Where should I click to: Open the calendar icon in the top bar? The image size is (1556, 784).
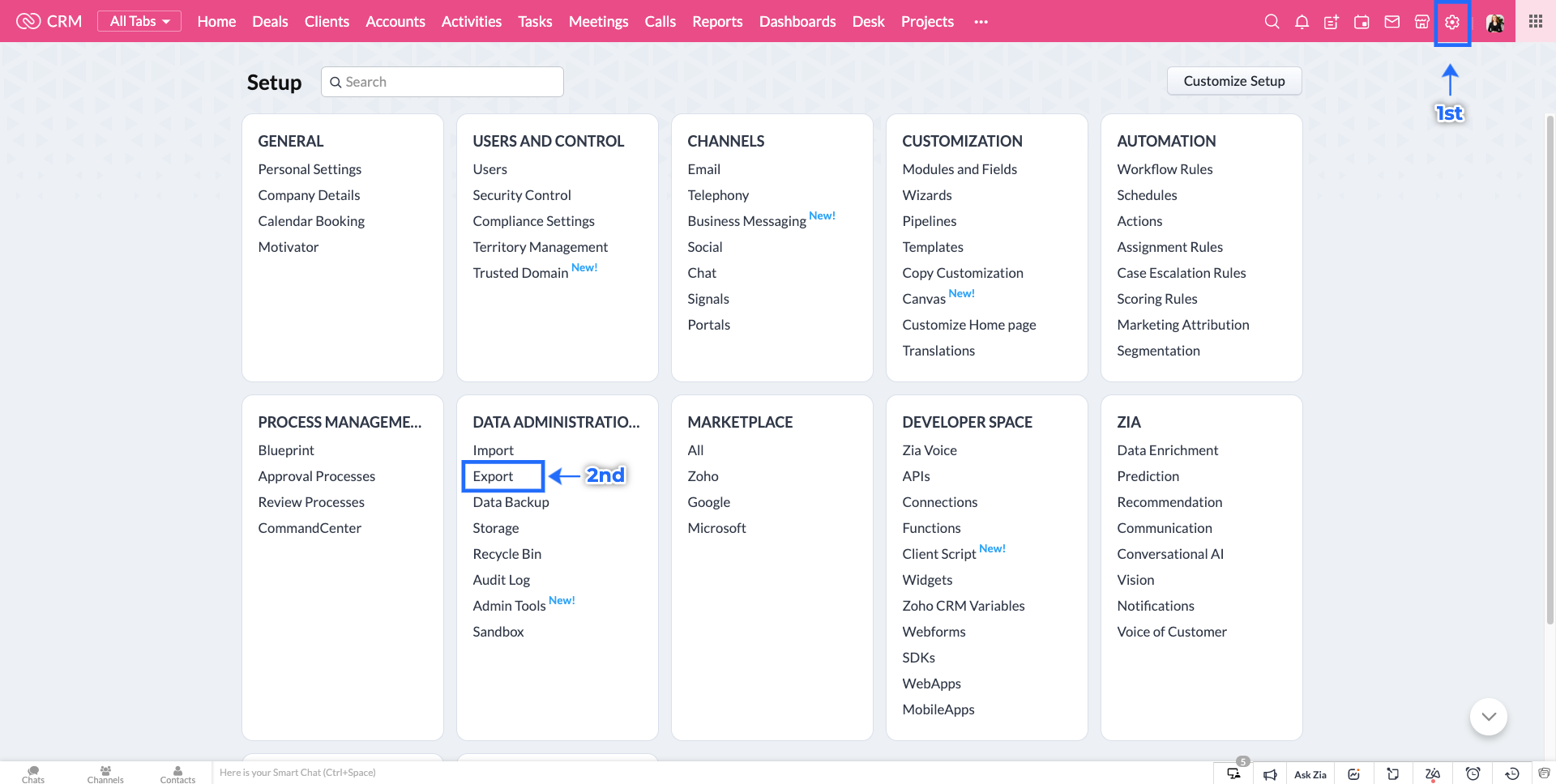(x=1361, y=22)
